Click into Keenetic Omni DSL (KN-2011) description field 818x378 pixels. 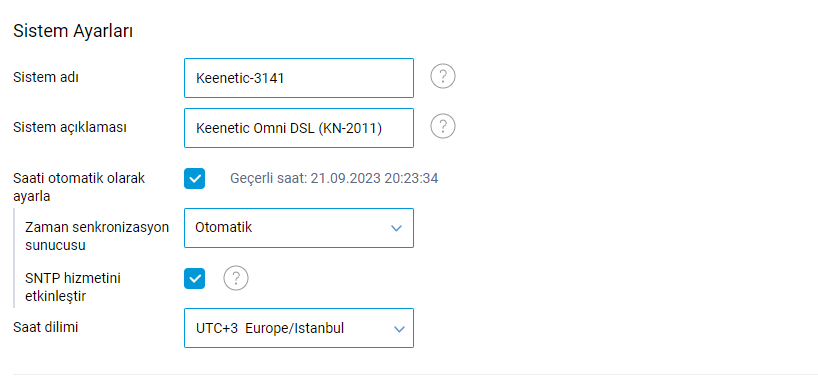[299, 128]
